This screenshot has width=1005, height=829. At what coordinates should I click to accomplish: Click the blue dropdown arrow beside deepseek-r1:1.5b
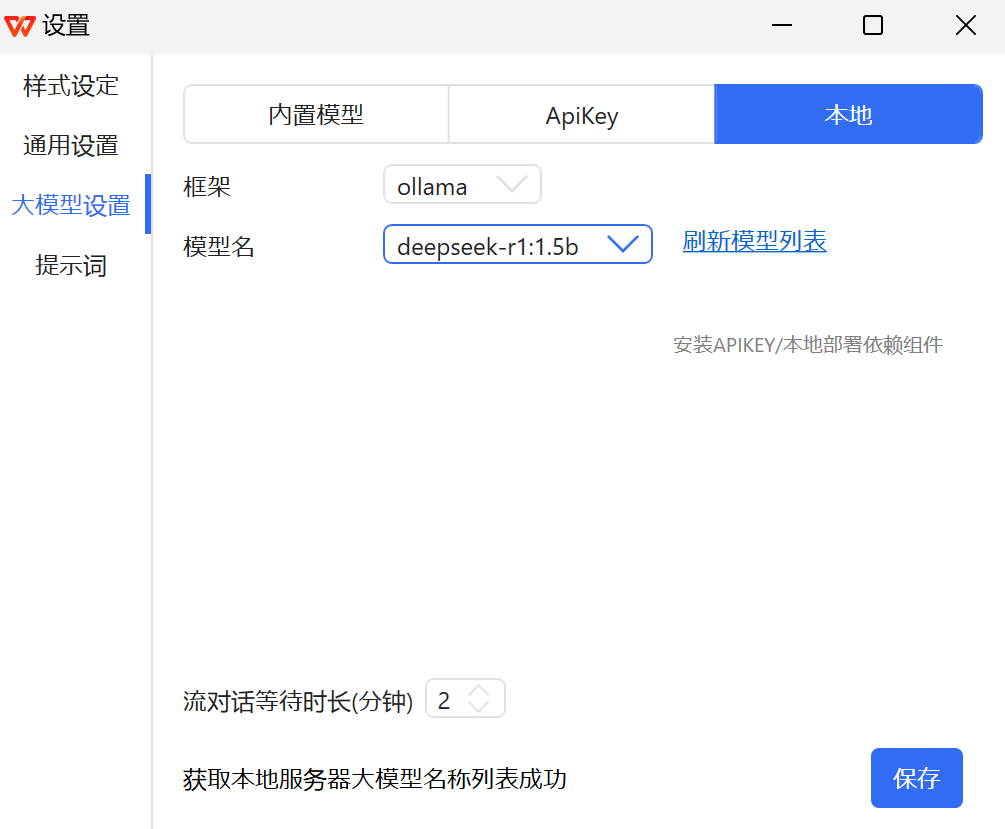click(x=624, y=244)
